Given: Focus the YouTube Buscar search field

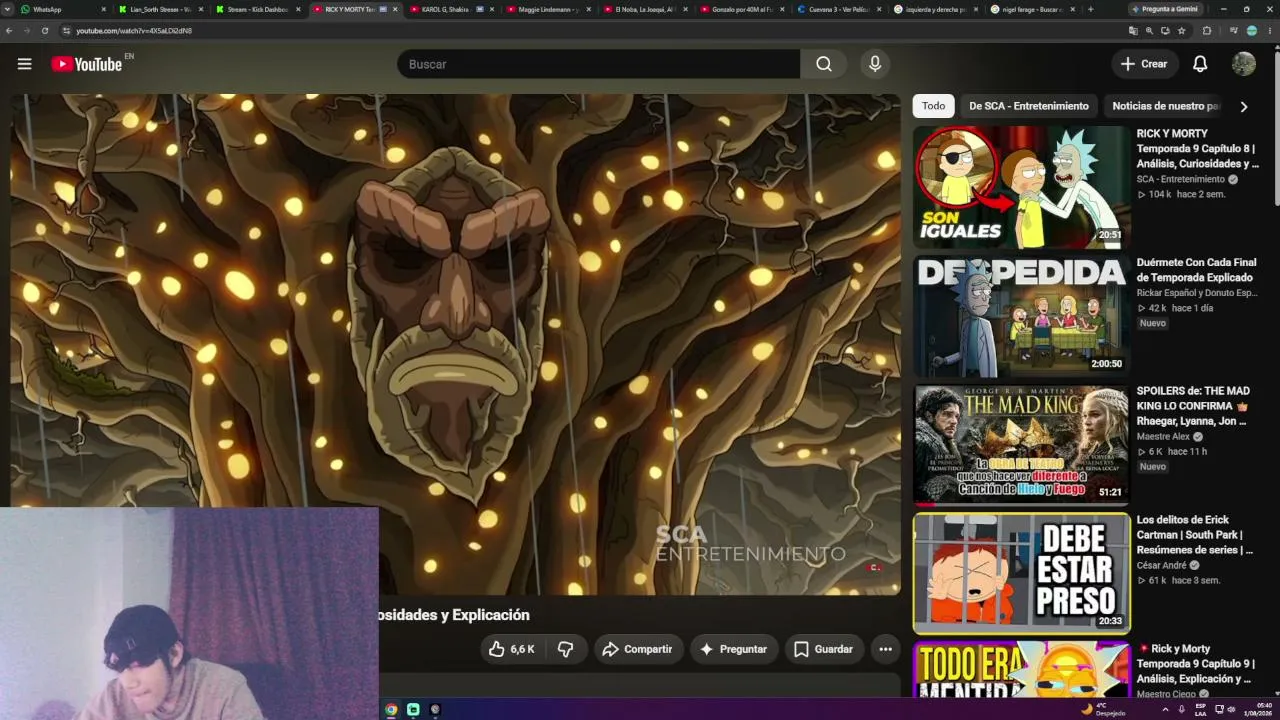Looking at the screenshot, I should click(x=598, y=64).
